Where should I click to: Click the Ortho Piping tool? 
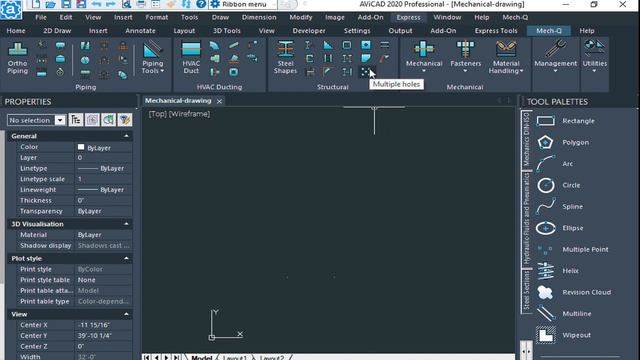click(x=18, y=58)
